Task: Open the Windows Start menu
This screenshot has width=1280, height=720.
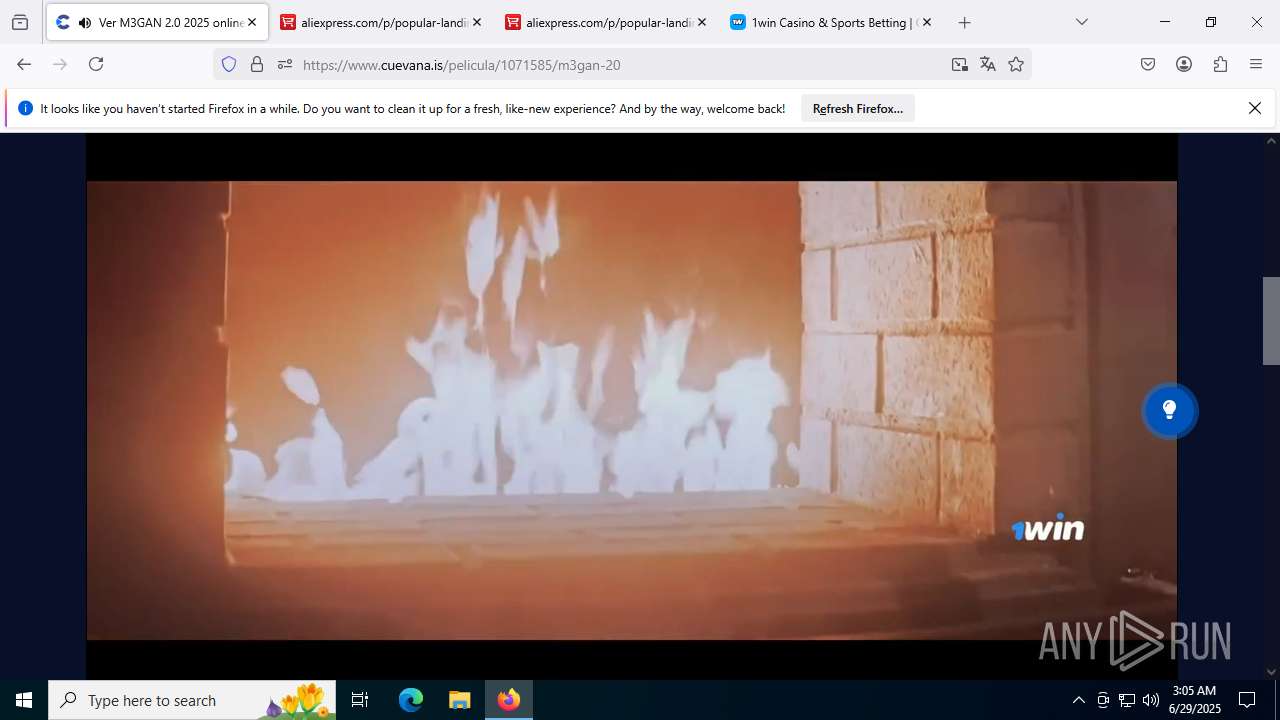Action: 24,700
